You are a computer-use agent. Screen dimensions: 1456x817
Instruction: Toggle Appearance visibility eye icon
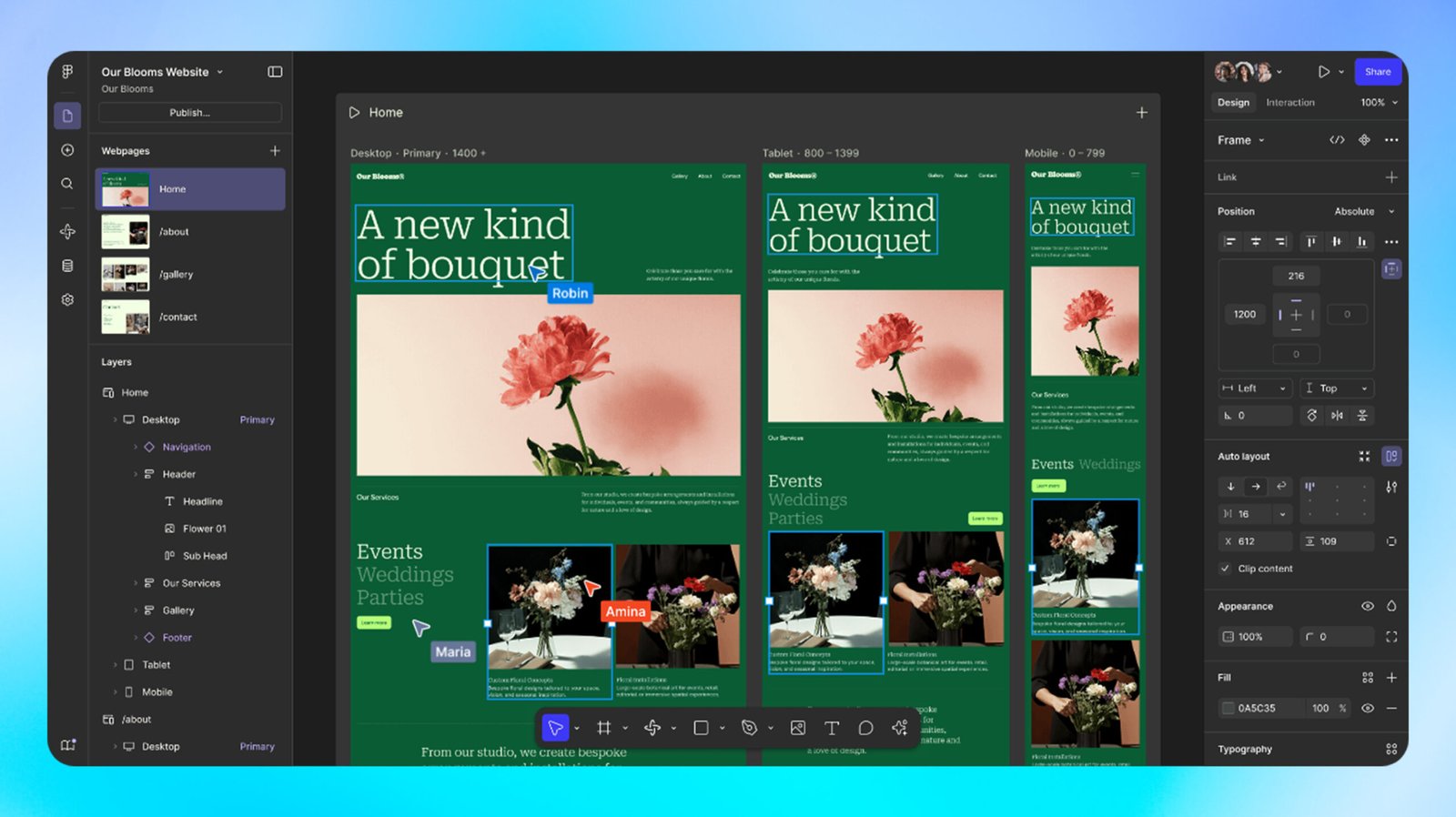tap(1367, 606)
